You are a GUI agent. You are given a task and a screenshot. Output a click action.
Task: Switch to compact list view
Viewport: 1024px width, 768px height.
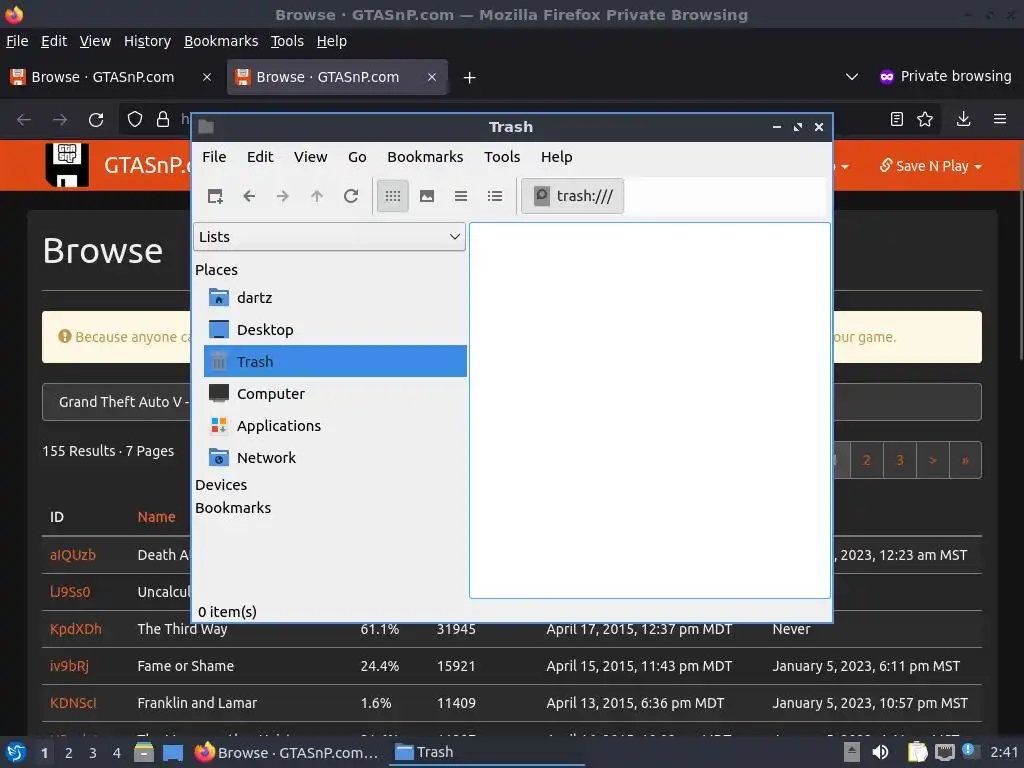[x=460, y=196]
